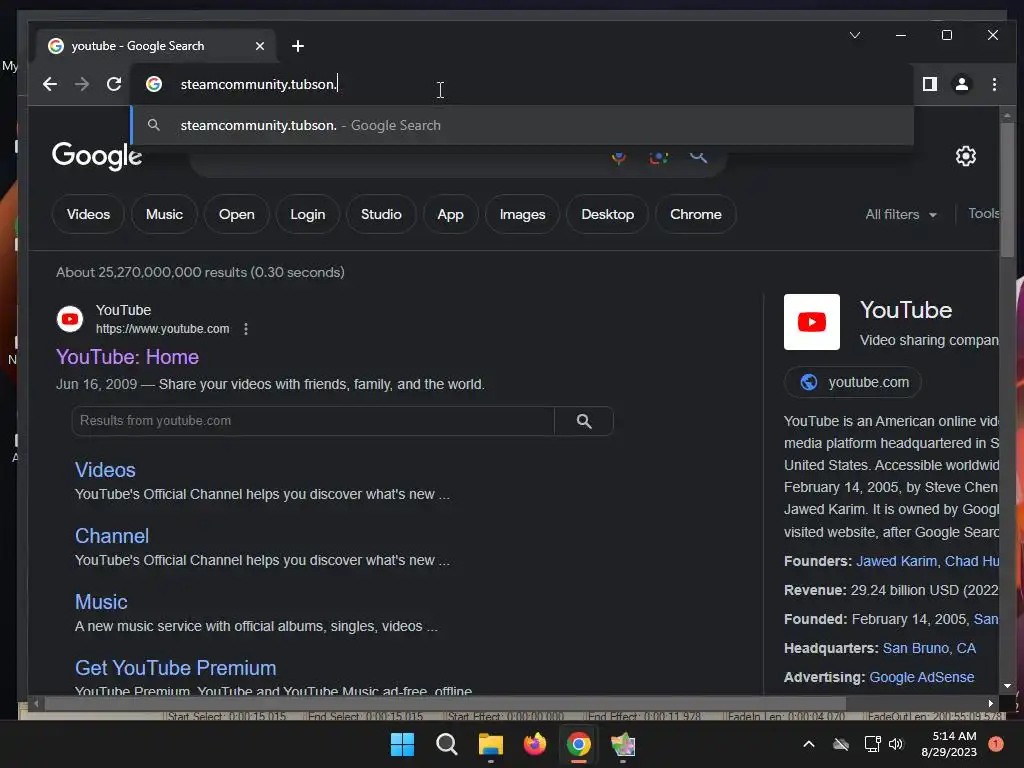Close the youtube - Google Search tab
The width and height of the screenshot is (1024, 768).
pos(260,46)
